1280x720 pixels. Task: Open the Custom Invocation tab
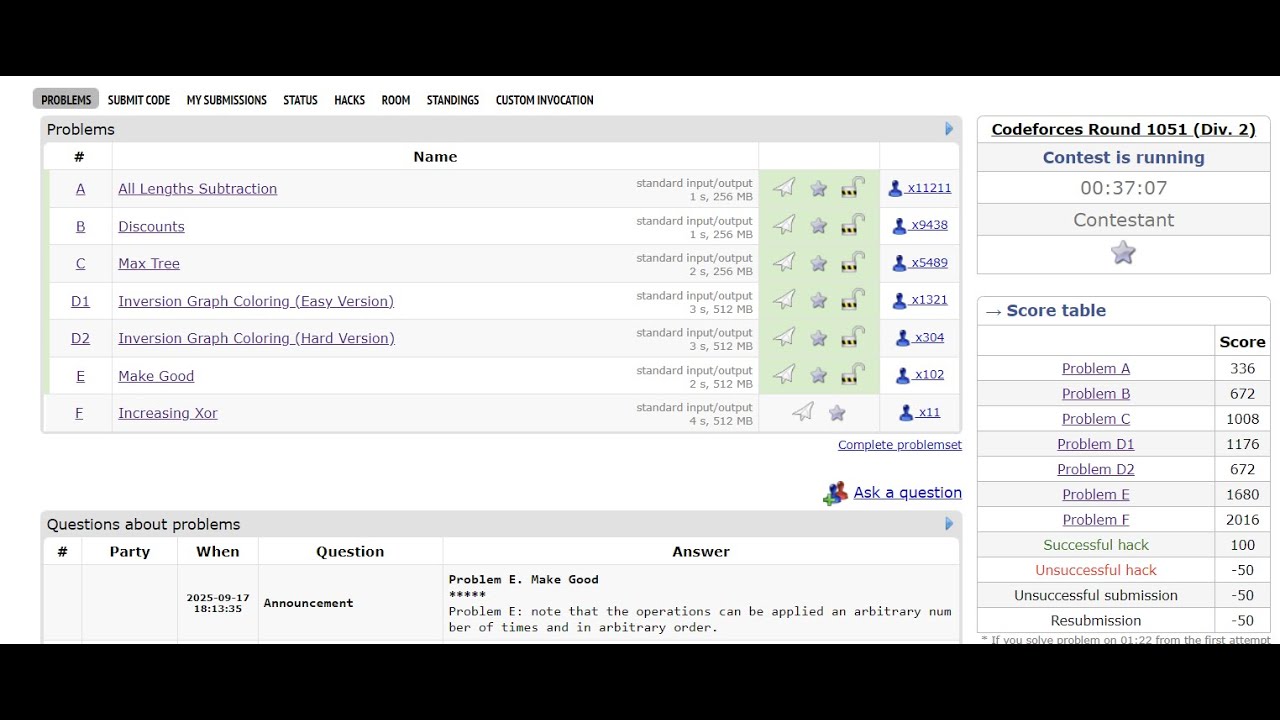545,100
